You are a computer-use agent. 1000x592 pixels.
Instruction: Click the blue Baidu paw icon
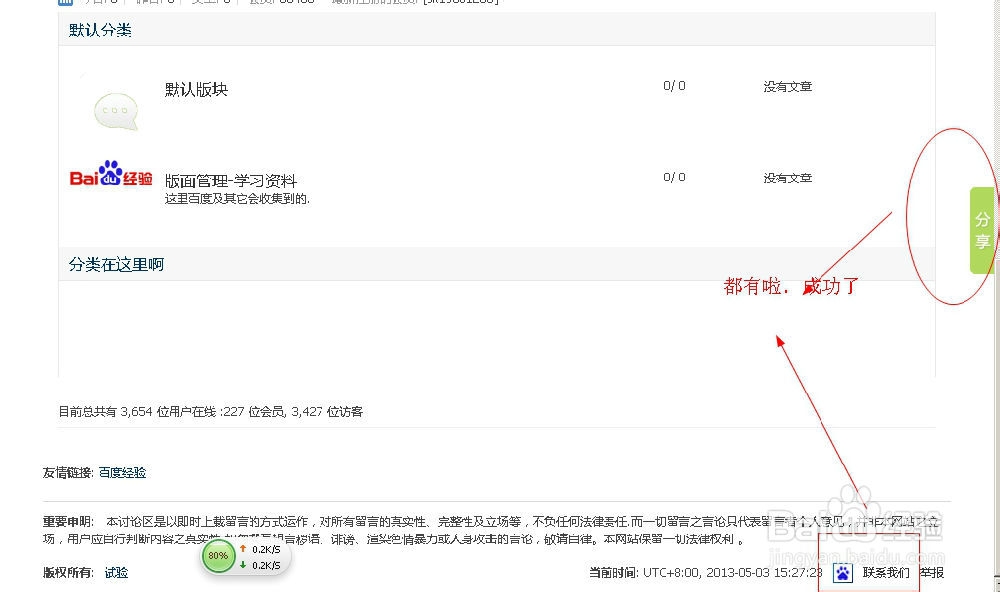pyautogui.click(x=841, y=572)
